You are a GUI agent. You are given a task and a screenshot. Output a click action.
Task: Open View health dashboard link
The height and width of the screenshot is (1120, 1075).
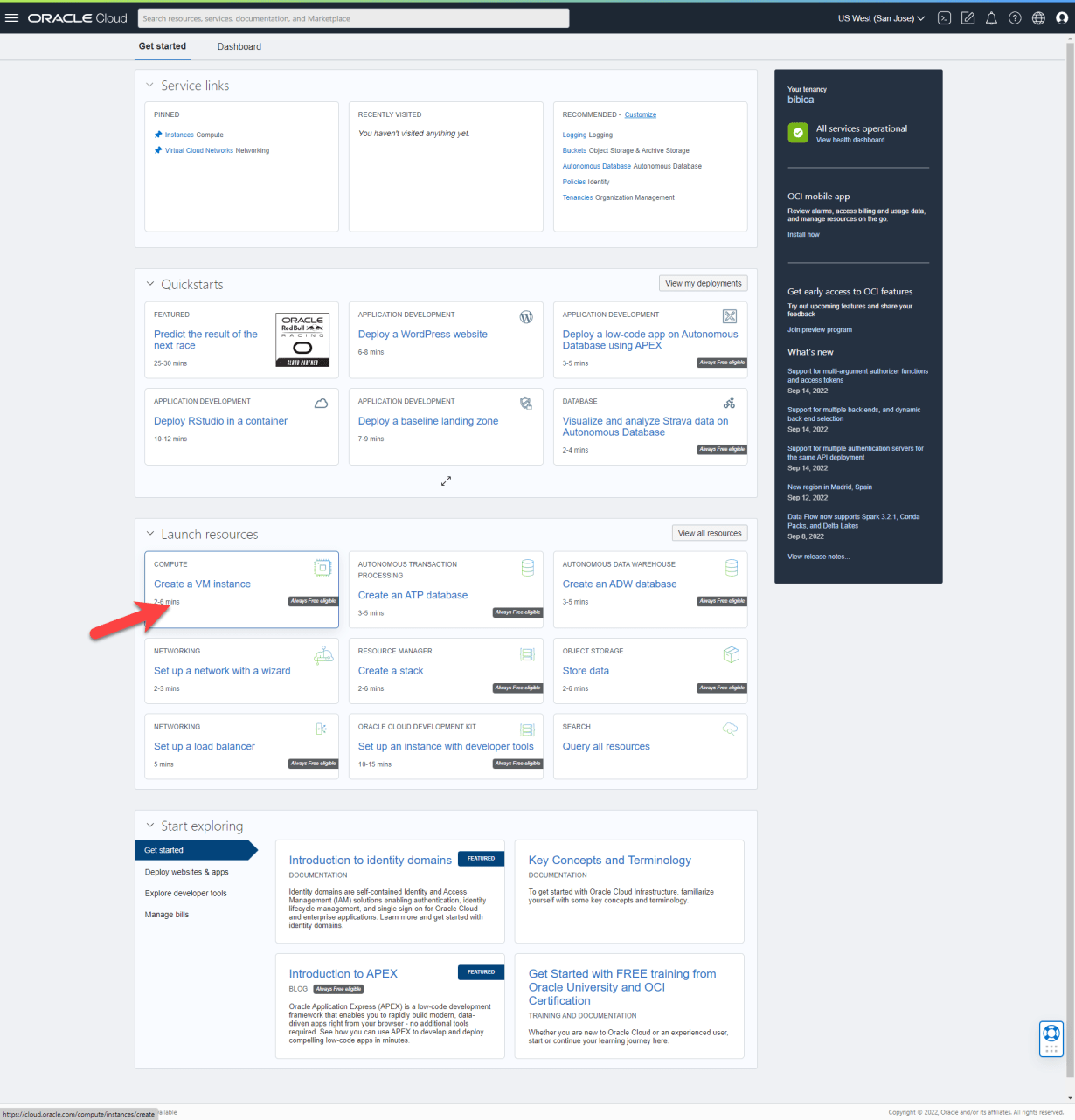(x=850, y=140)
